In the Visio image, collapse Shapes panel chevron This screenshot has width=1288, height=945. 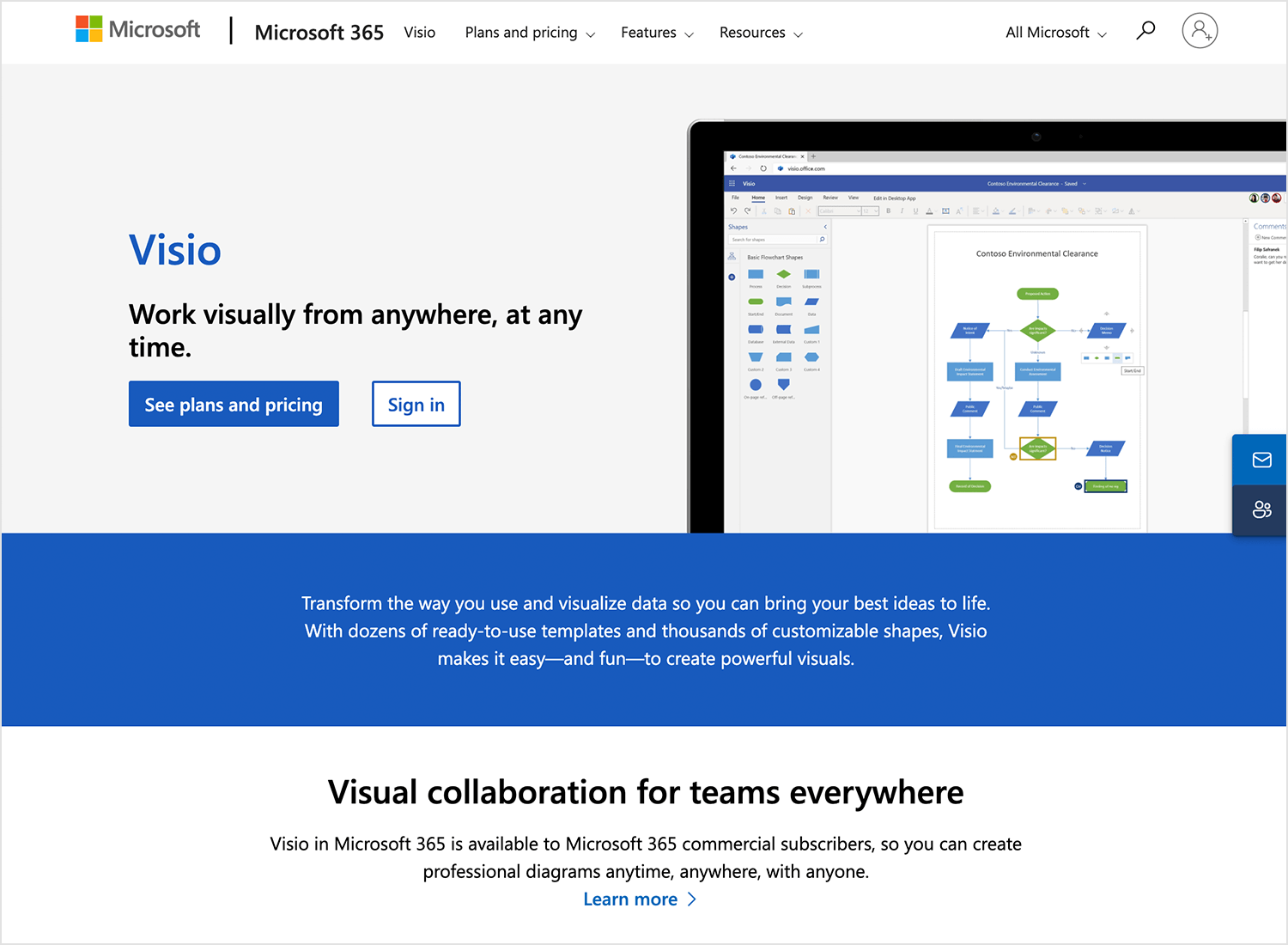(825, 227)
